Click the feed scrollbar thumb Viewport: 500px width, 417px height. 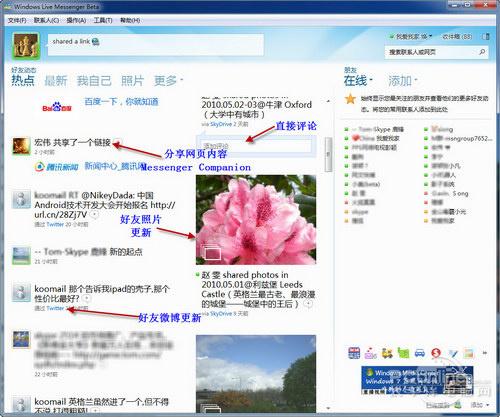pyautogui.click(x=328, y=154)
